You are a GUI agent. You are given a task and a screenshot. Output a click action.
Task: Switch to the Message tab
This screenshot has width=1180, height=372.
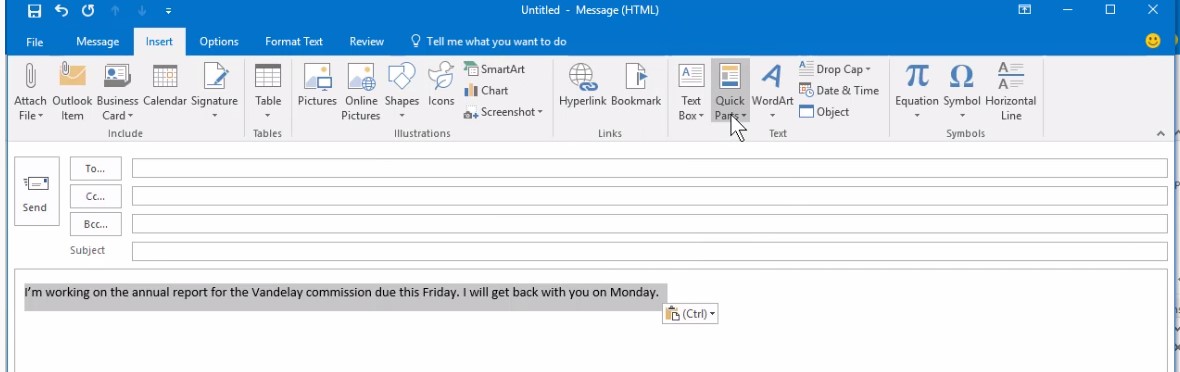(97, 41)
